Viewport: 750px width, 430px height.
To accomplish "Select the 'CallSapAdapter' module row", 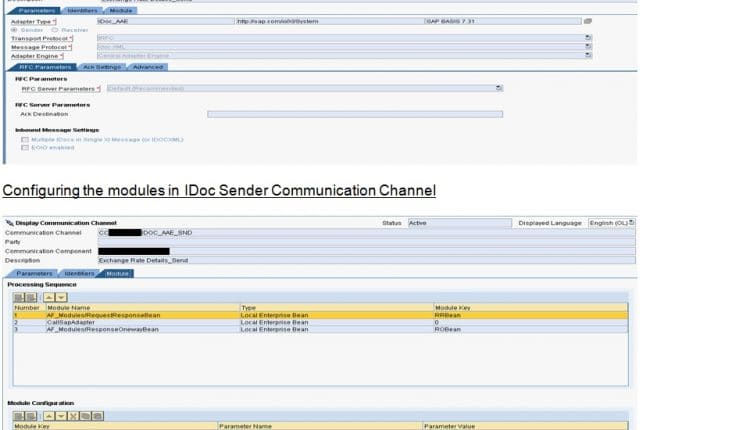I will point(320,322).
